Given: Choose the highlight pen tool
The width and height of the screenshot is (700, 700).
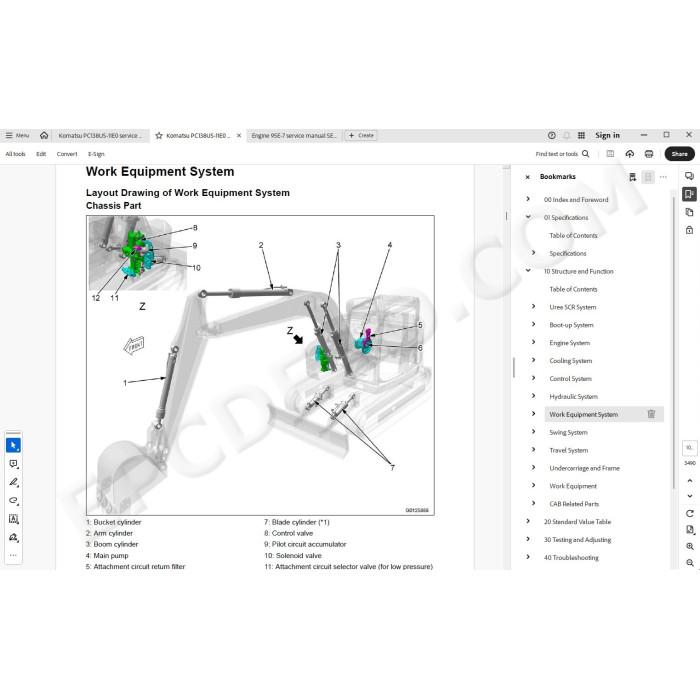Looking at the screenshot, I should pyautogui.click(x=13, y=482).
